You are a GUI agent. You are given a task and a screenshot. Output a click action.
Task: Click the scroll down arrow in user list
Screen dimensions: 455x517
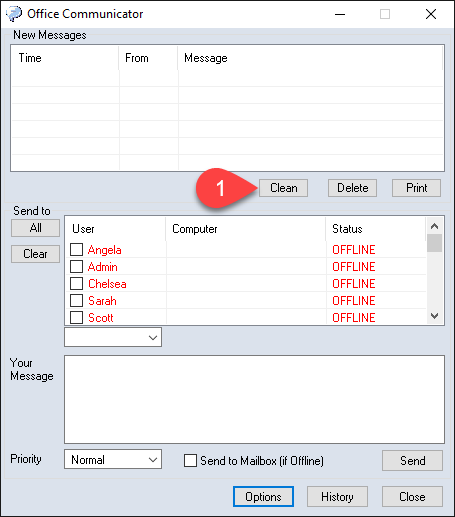434,315
